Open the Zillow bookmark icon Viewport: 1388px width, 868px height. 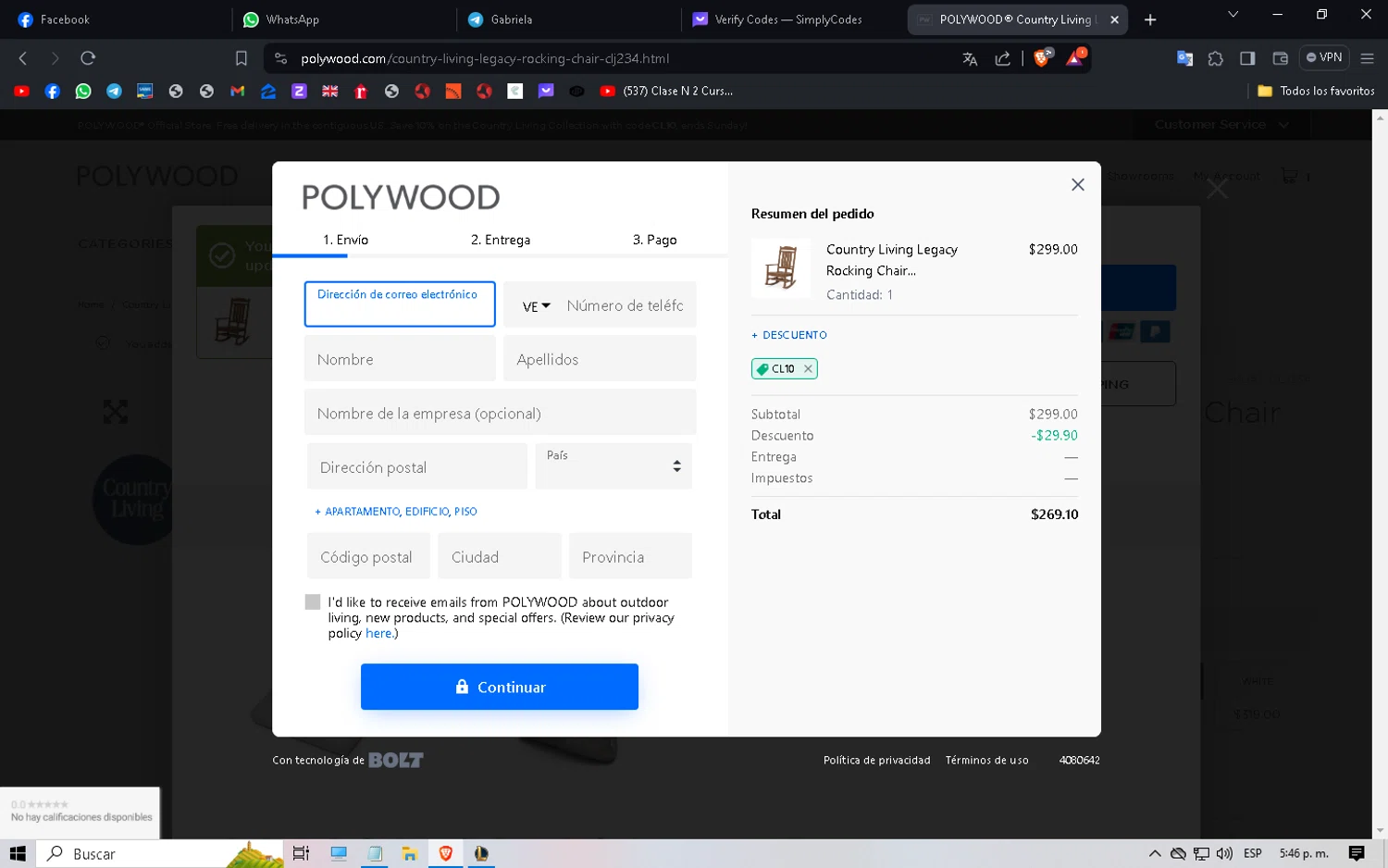coord(268,91)
